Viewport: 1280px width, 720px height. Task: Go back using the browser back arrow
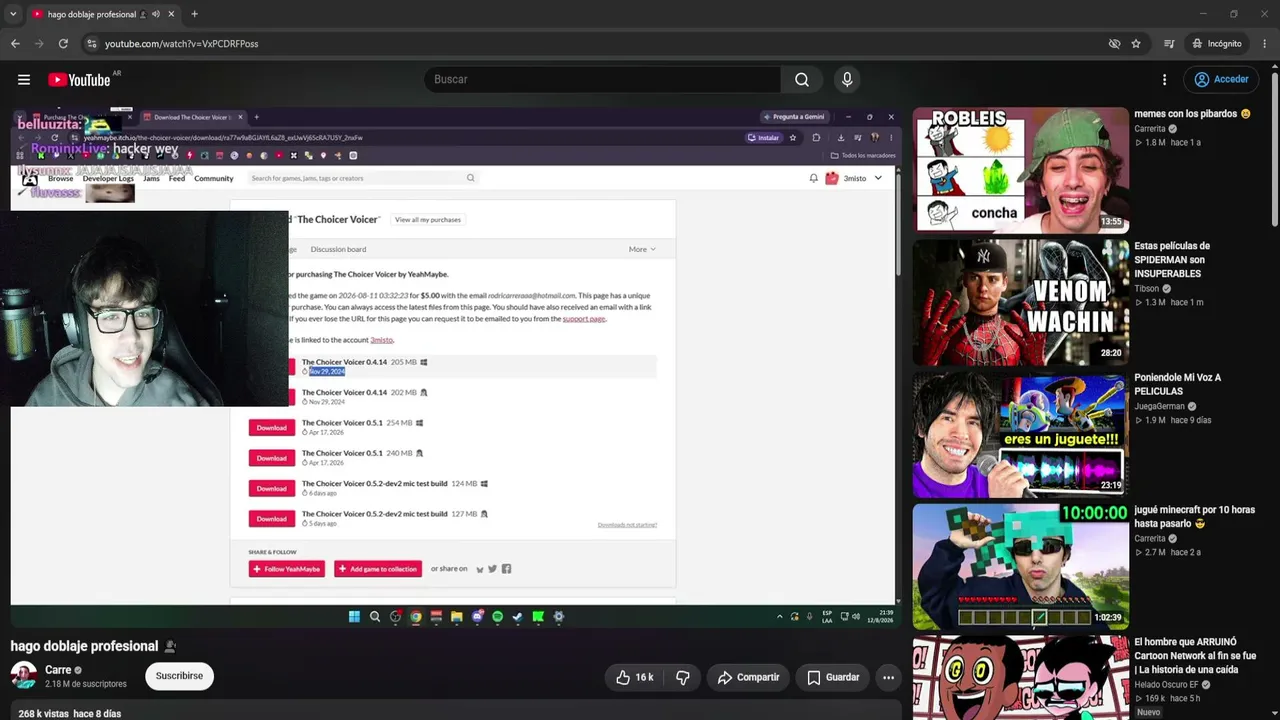15,44
